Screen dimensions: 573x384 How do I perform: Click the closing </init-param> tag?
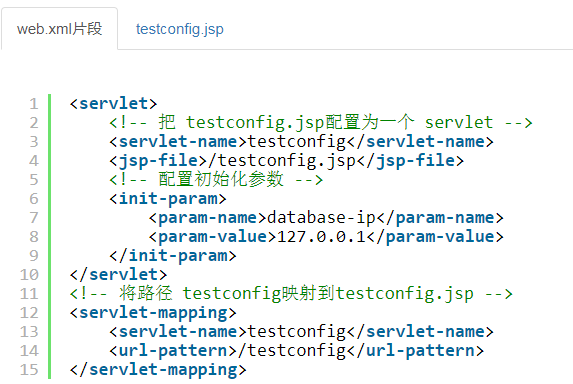coord(173,256)
